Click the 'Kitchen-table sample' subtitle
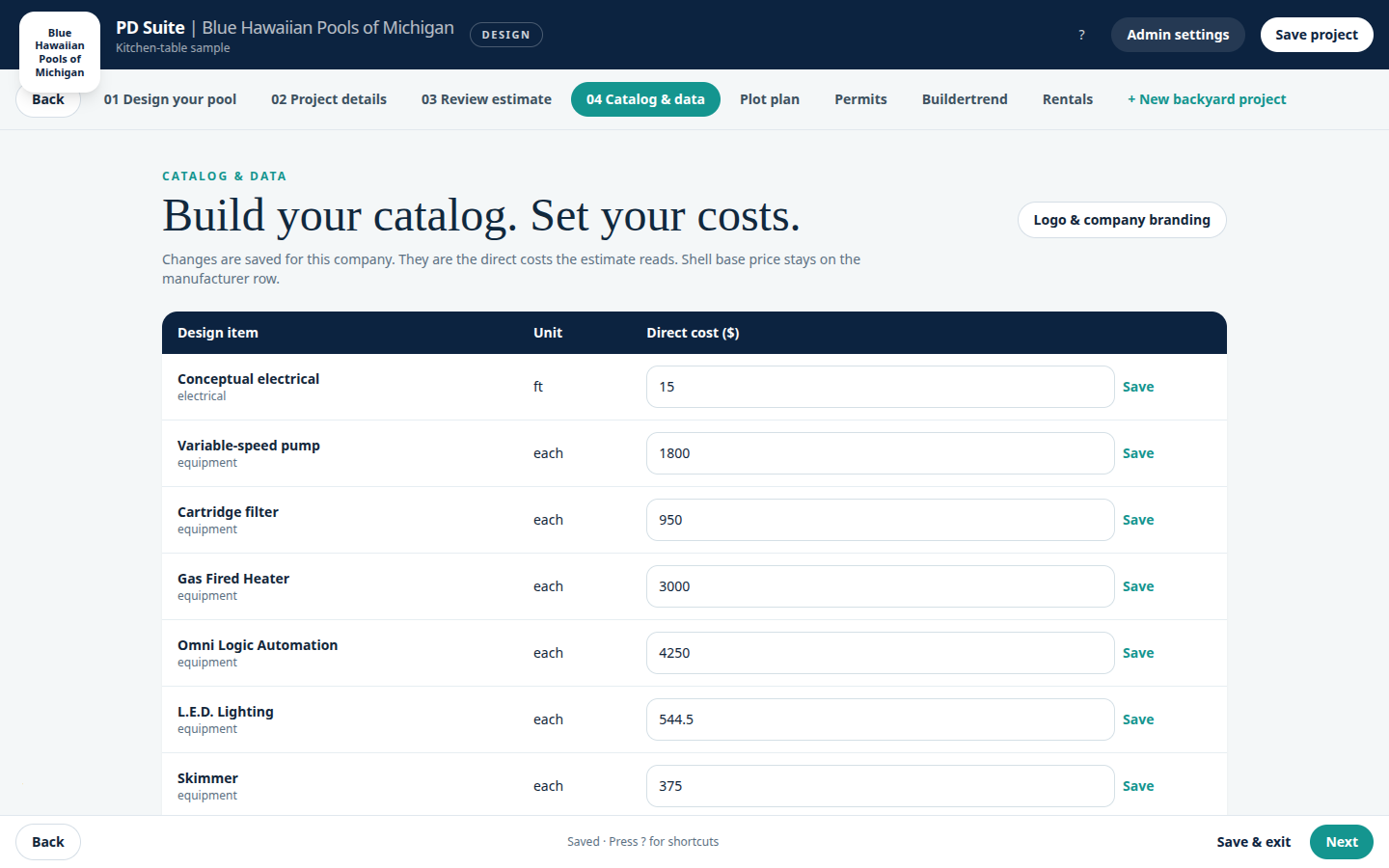 tap(173, 48)
